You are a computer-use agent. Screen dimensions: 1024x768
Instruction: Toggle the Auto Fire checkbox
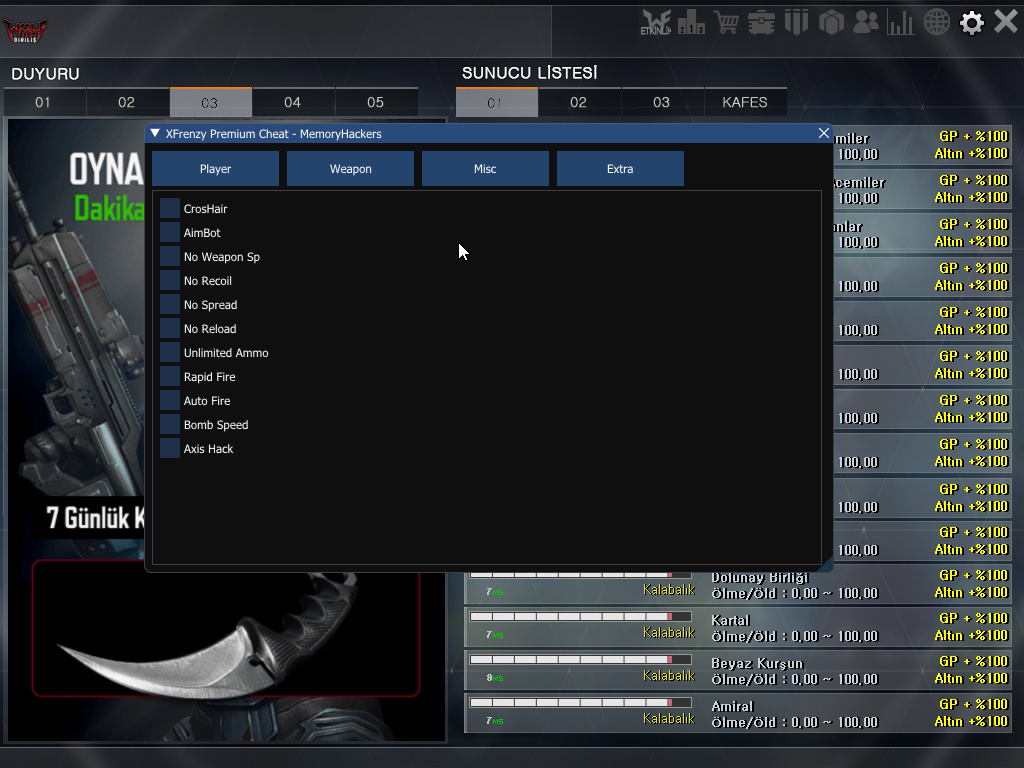[x=170, y=400]
